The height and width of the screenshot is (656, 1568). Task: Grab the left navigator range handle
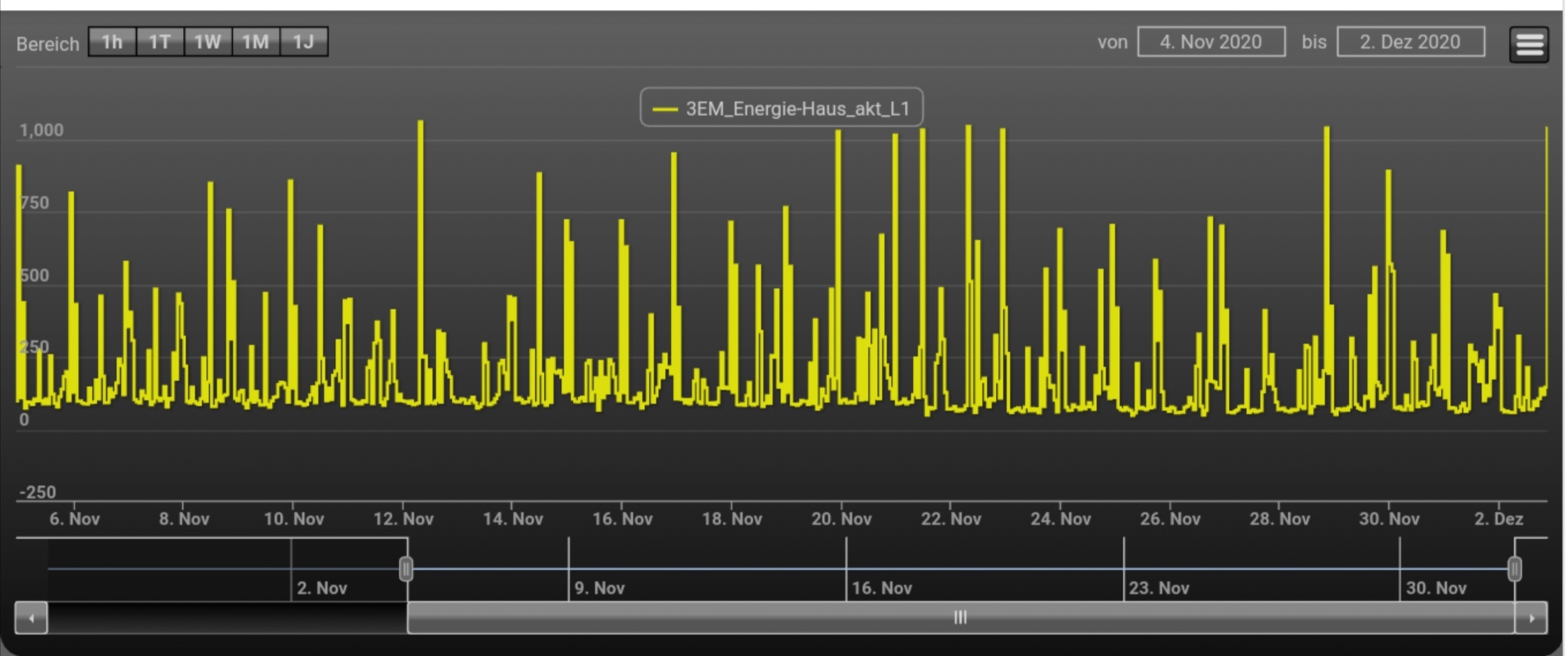[x=406, y=569]
